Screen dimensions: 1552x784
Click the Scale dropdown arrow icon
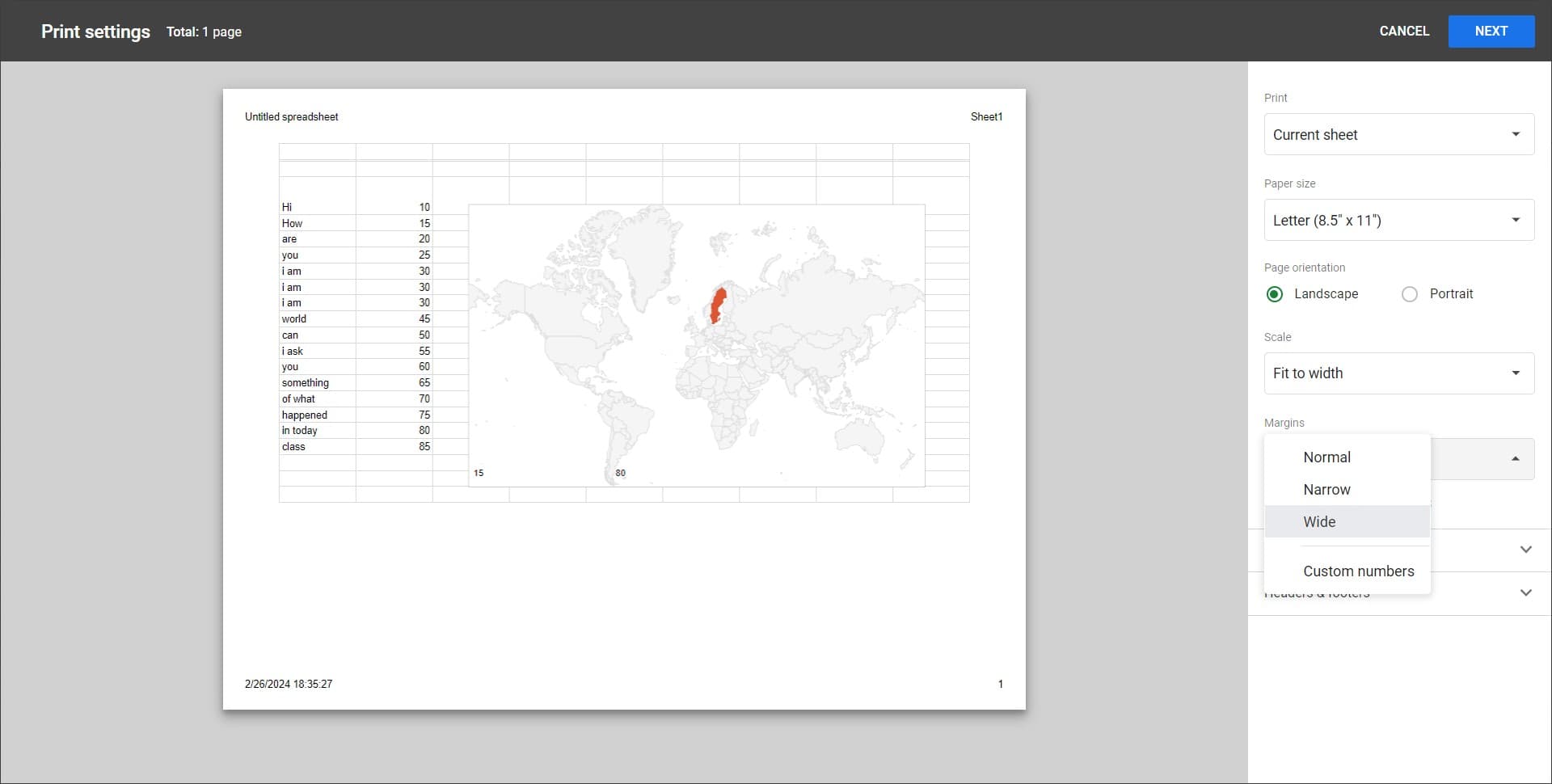coord(1516,373)
